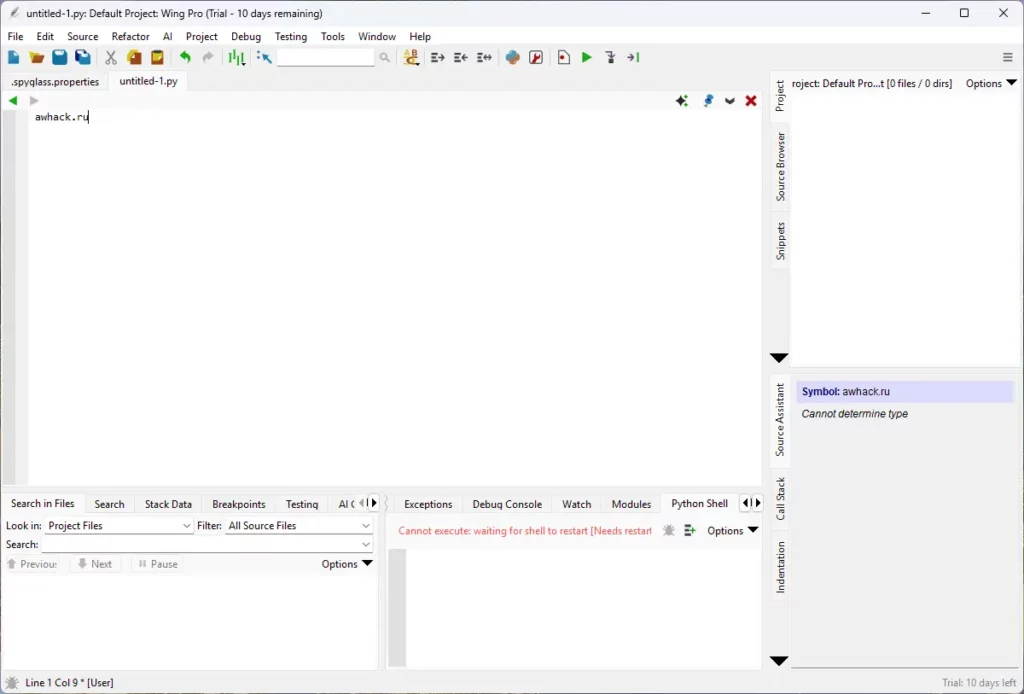This screenshot has width=1024, height=694.
Task: Open the Testing menu
Action: [291, 37]
